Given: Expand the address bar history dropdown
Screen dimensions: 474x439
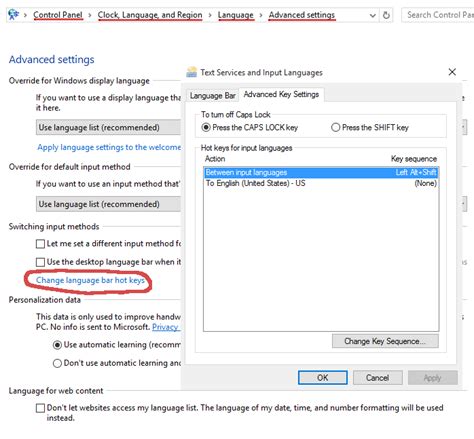Looking at the screenshot, I should pos(373,15).
